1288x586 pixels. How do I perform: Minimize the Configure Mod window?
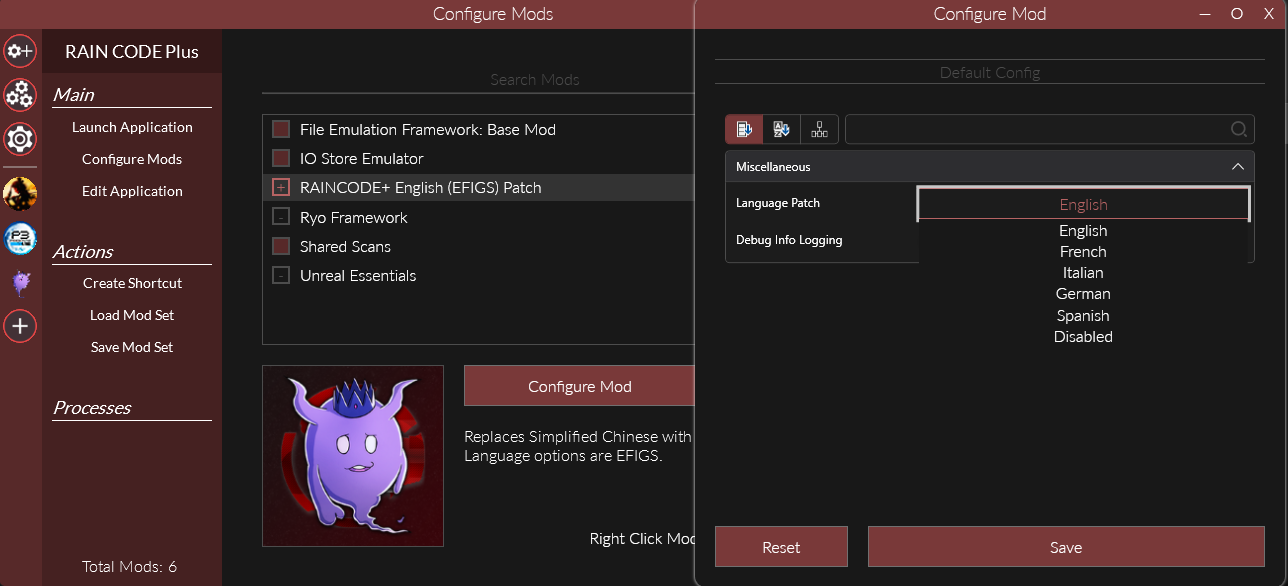click(1206, 14)
